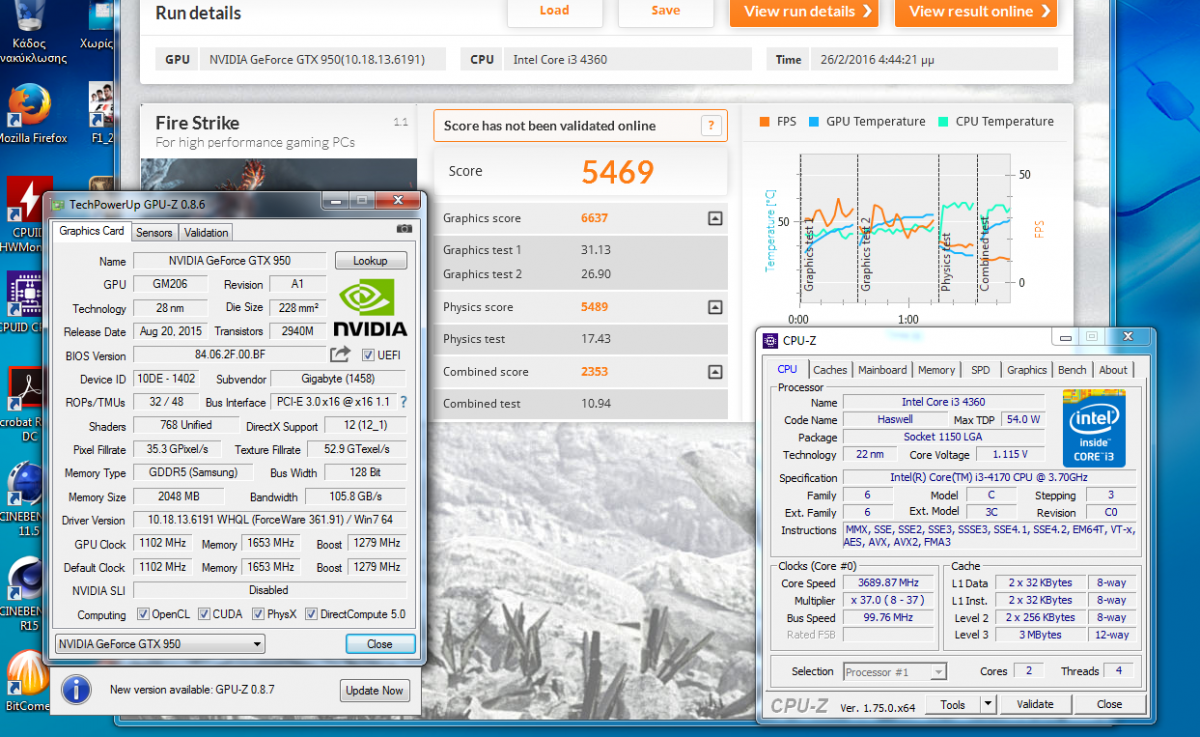Switch to the Sensors tab in GPU-Z

154,232
